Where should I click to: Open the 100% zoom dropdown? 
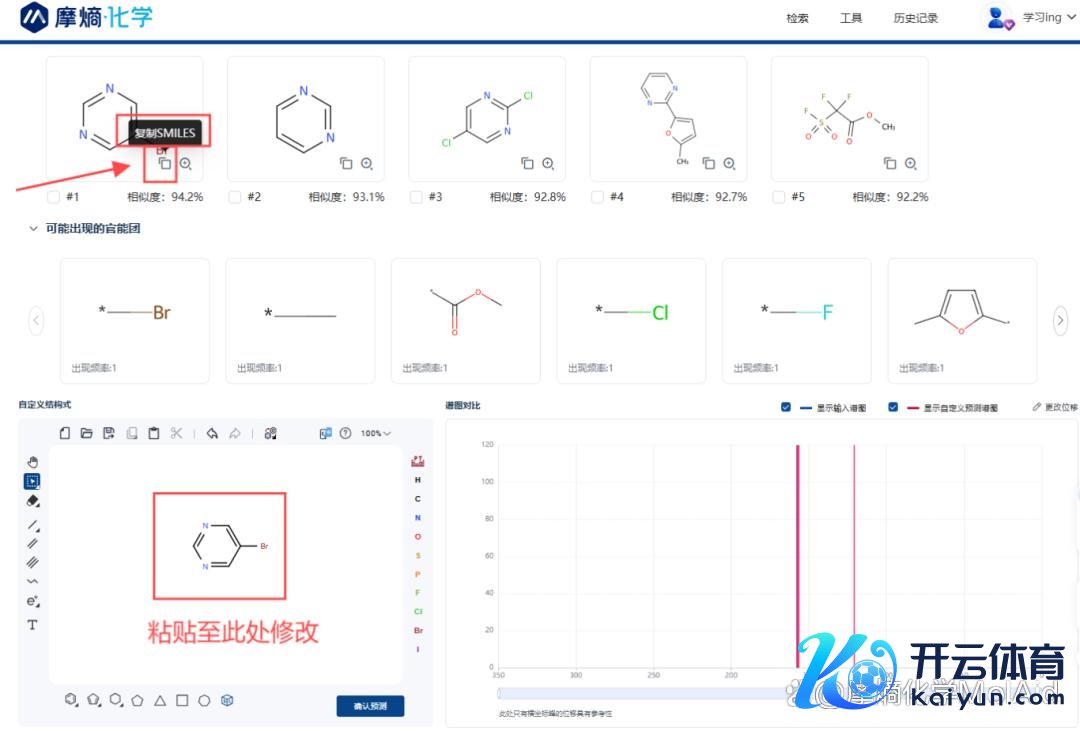(376, 433)
